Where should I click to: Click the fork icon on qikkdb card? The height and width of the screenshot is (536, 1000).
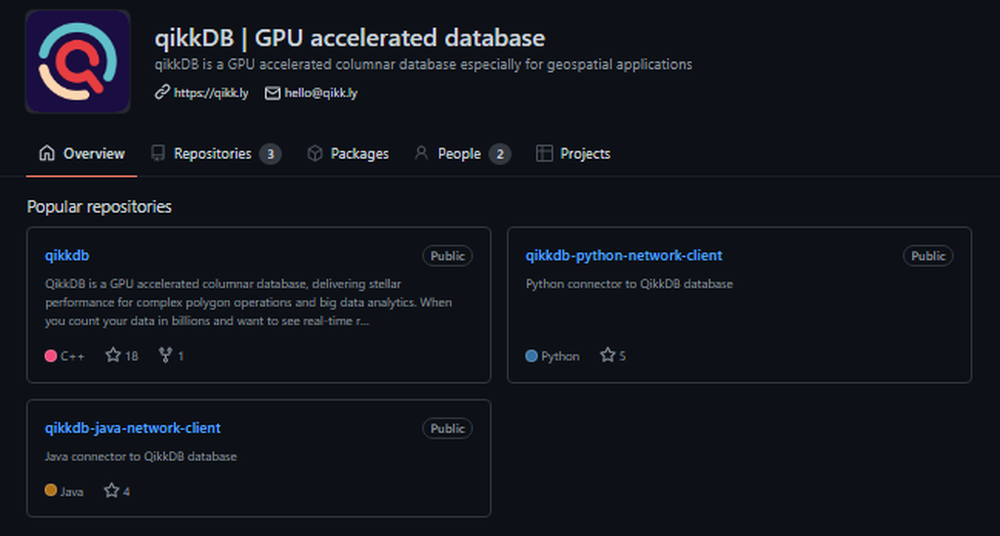[165, 355]
